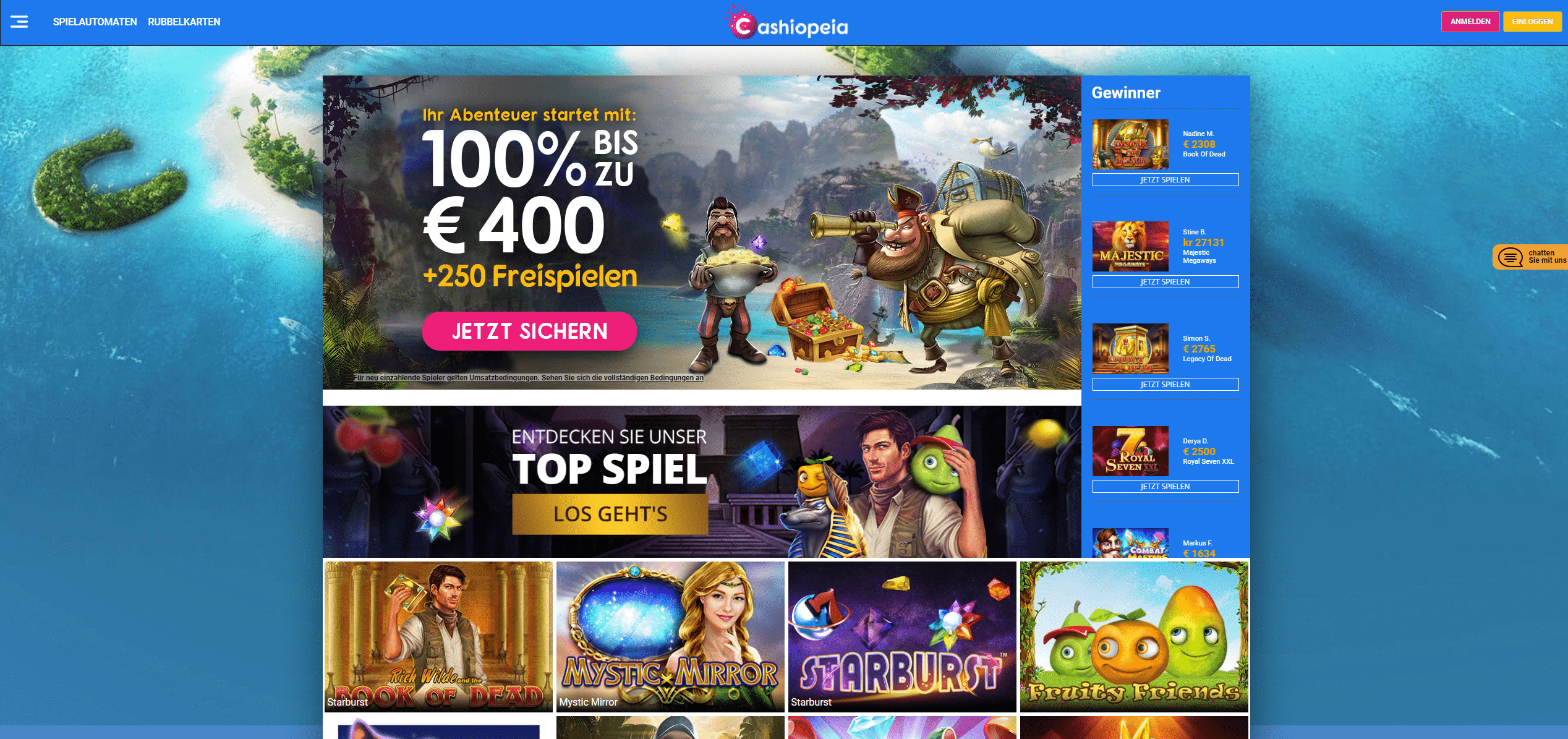Open Royal Seven XXL winner thumbnail
The image size is (1568, 739).
click(1130, 451)
